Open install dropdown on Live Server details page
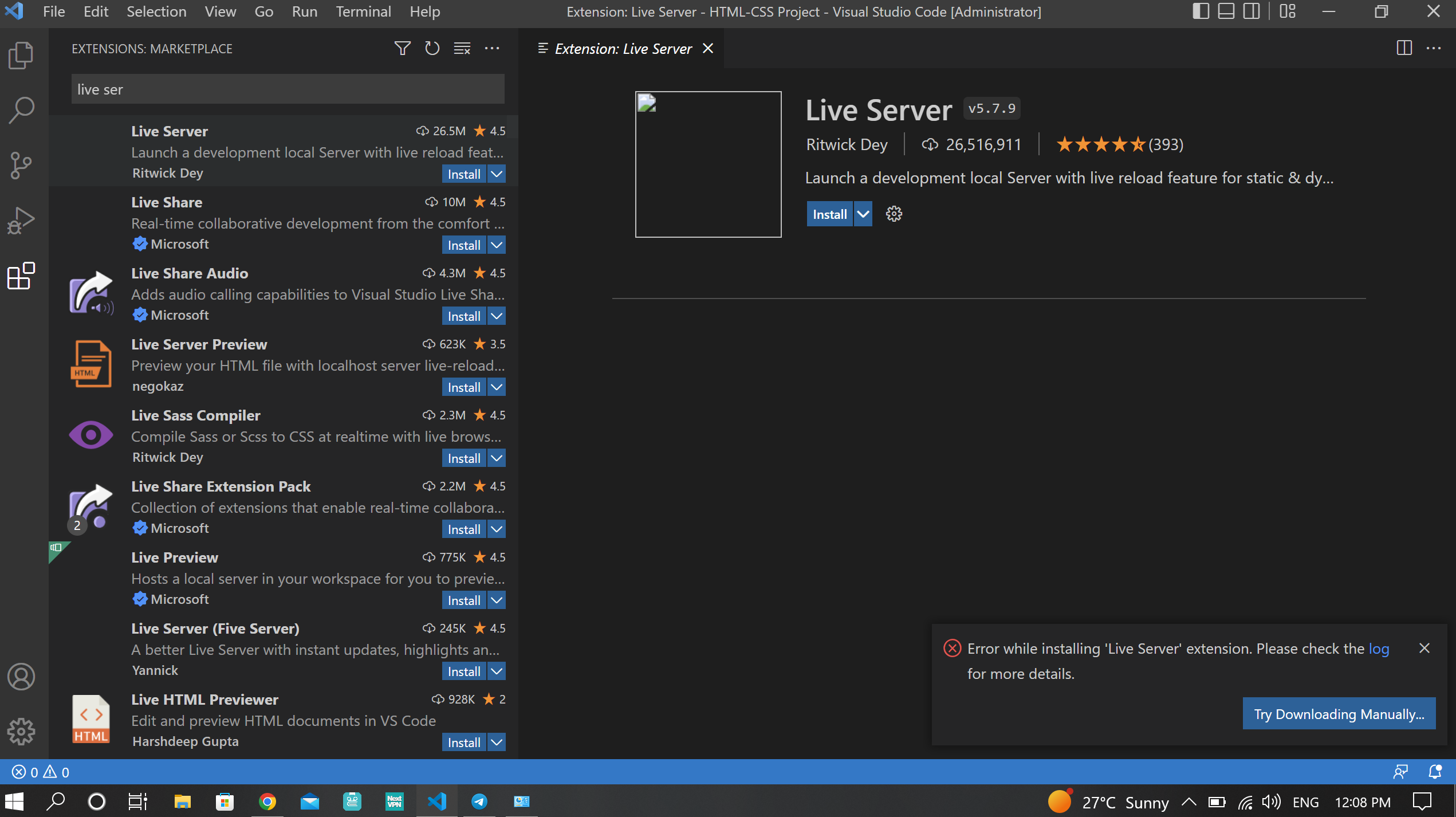 coord(863,214)
